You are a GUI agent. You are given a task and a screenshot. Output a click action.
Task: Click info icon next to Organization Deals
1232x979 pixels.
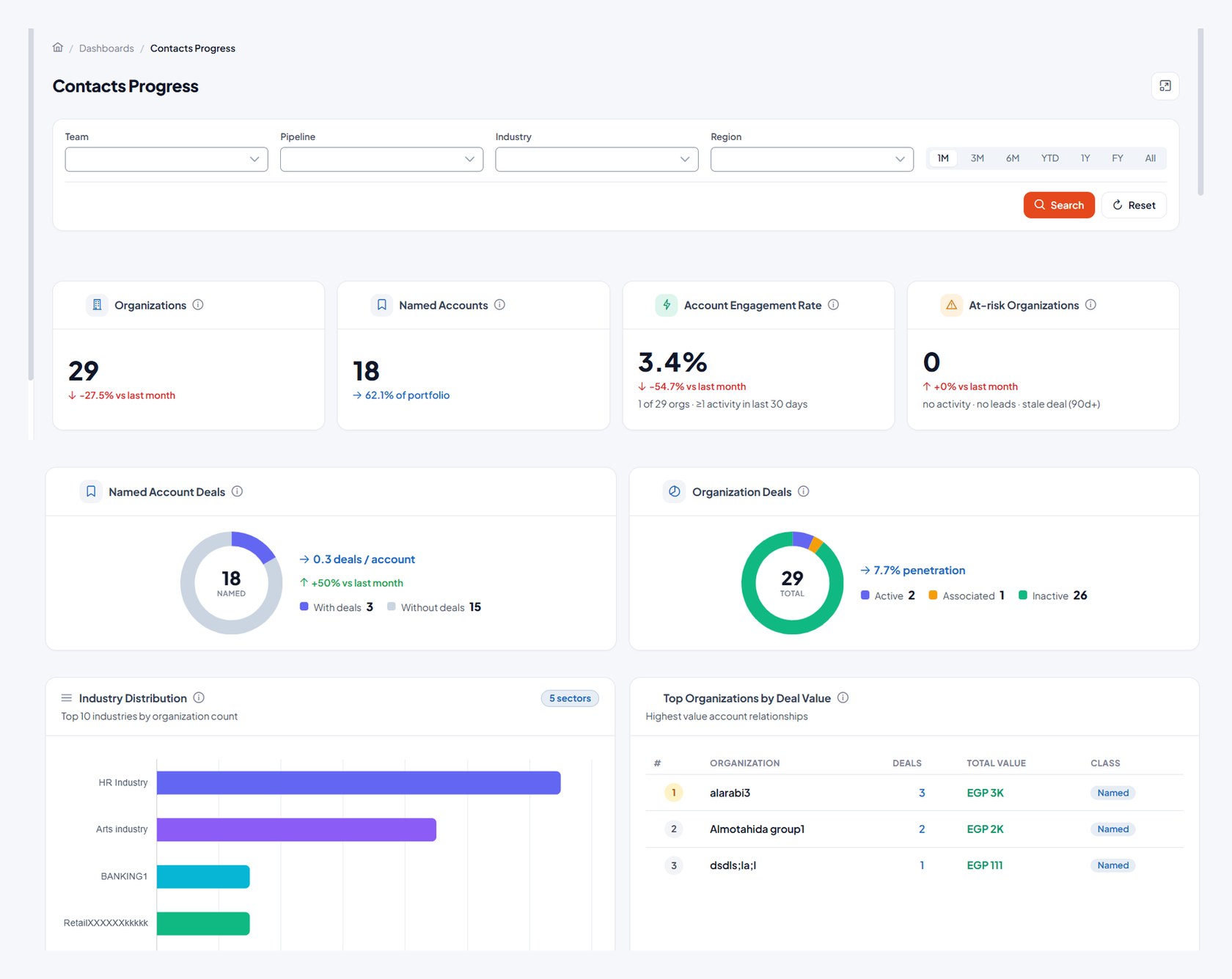pyautogui.click(x=804, y=491)
